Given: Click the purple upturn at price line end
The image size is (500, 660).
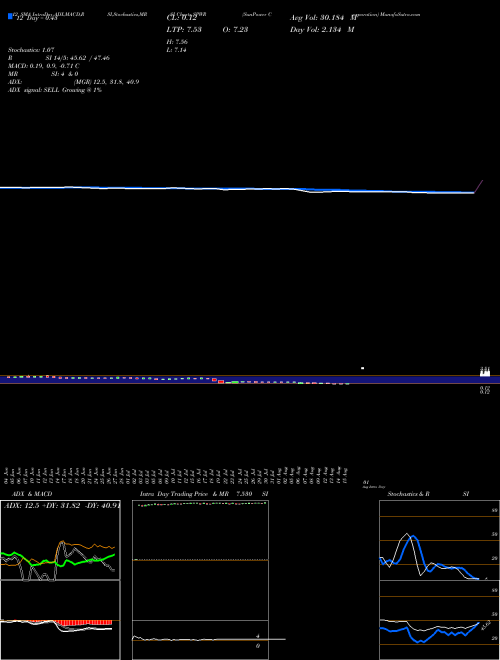Looking at the screenshot, I should pyautogui.click(x=479, y=186).
